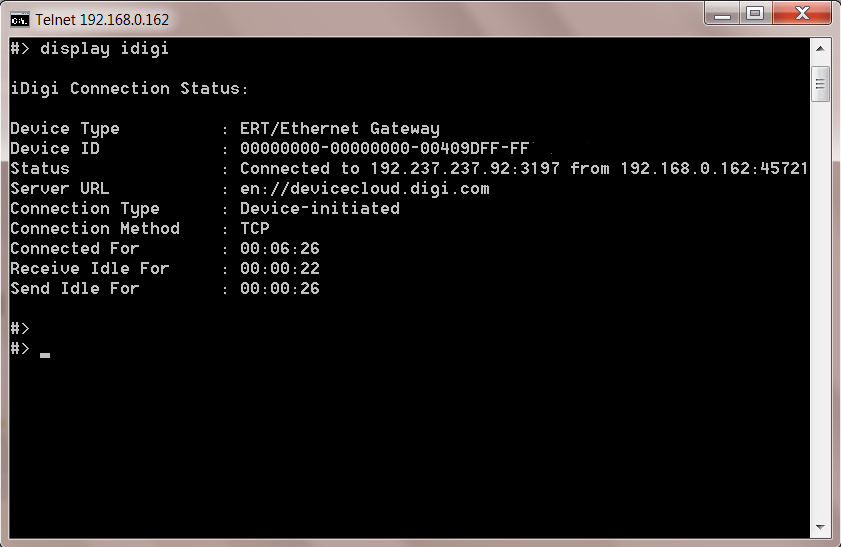Image resolution: width=841 pixels, height=547 pixels.
Task: Click the scrollbar down arrow
Action: coord(820,528)
